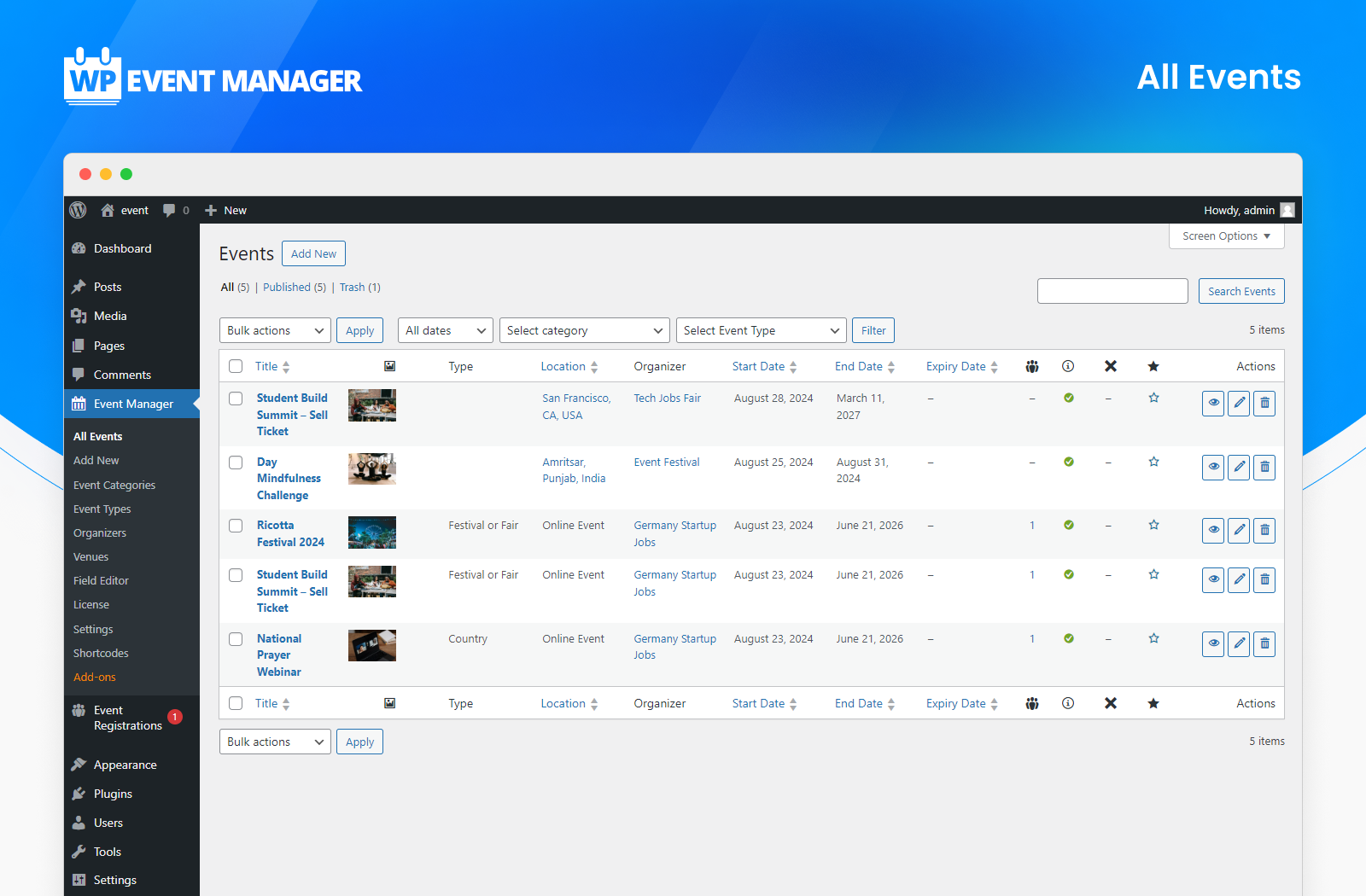Click the admin avatar next to Howdy
This screenshot has height=896, width=1366.
pos(1287,210)
